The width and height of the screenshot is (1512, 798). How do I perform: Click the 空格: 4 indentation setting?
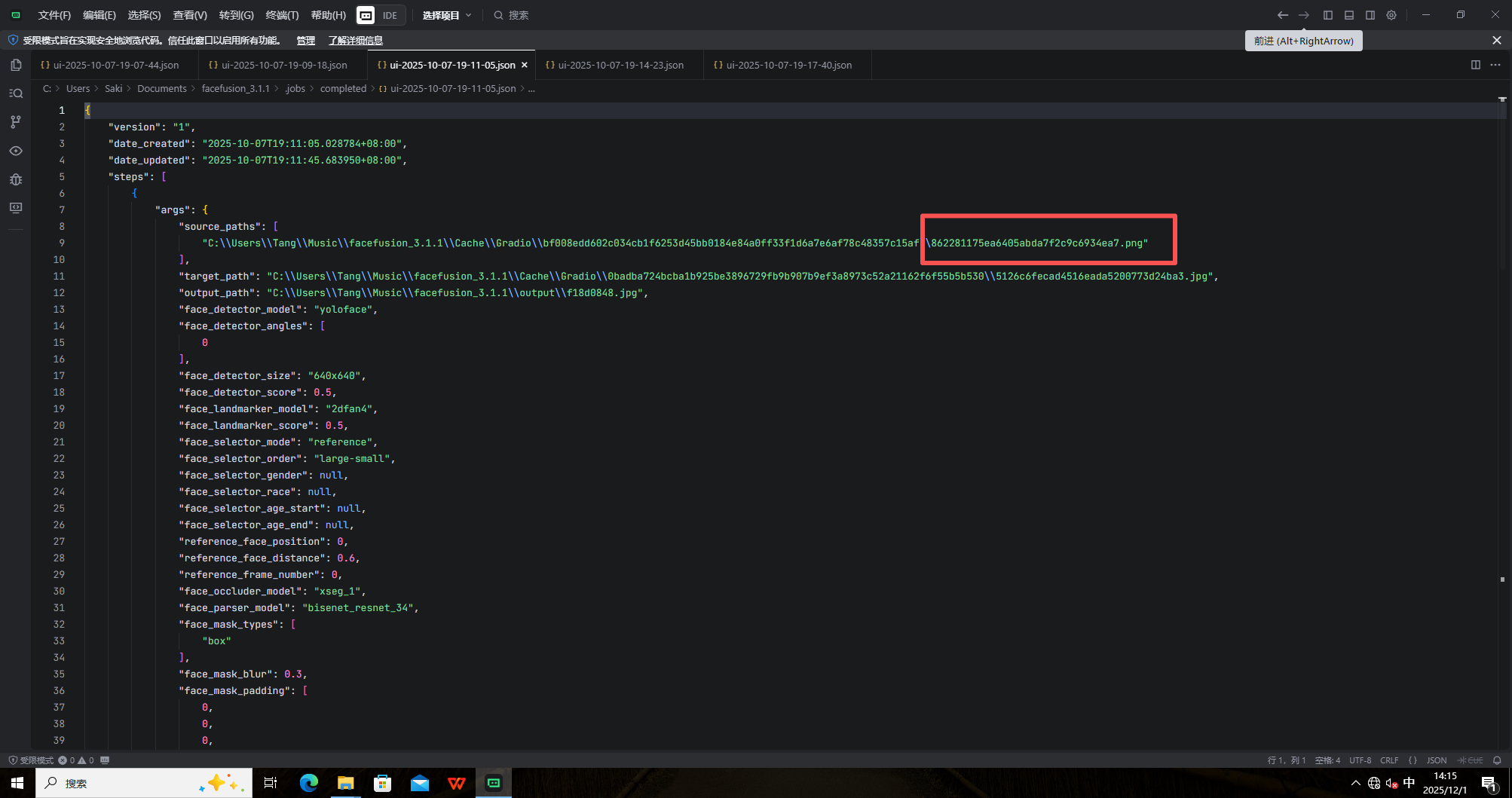pyautogui.click(x=1327, y=760)
